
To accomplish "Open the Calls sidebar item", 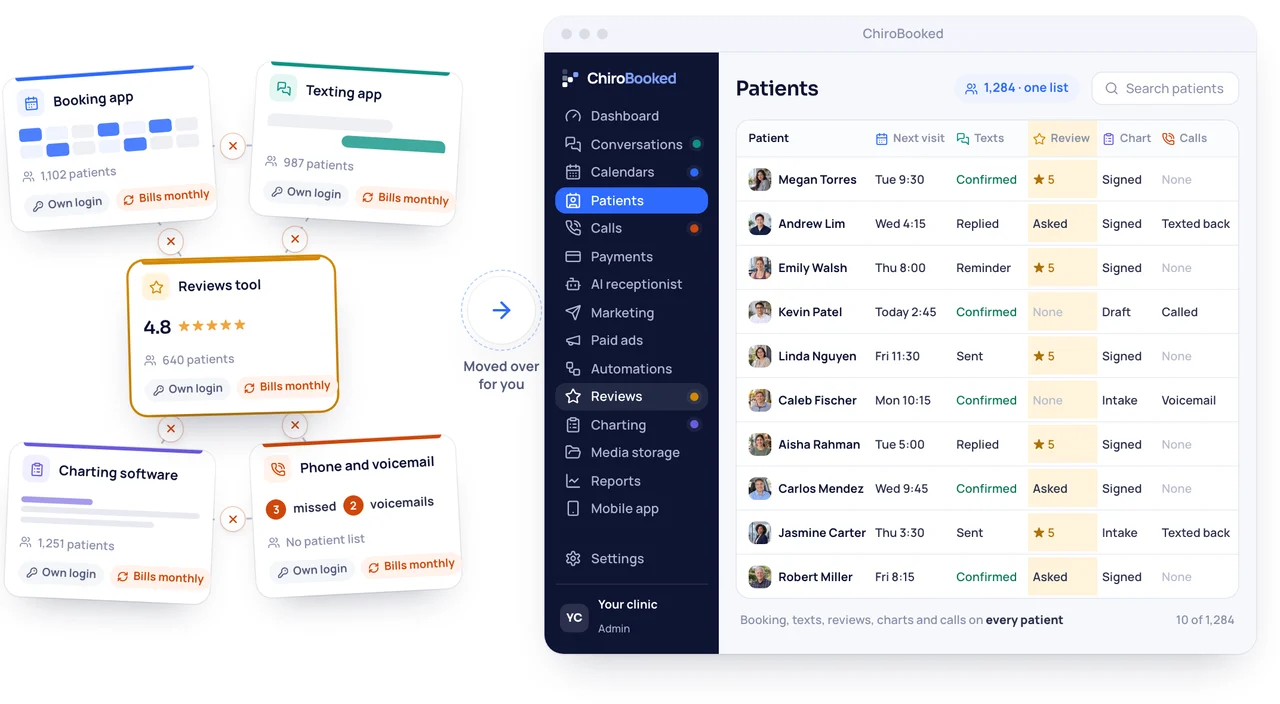I will point(631,228).
